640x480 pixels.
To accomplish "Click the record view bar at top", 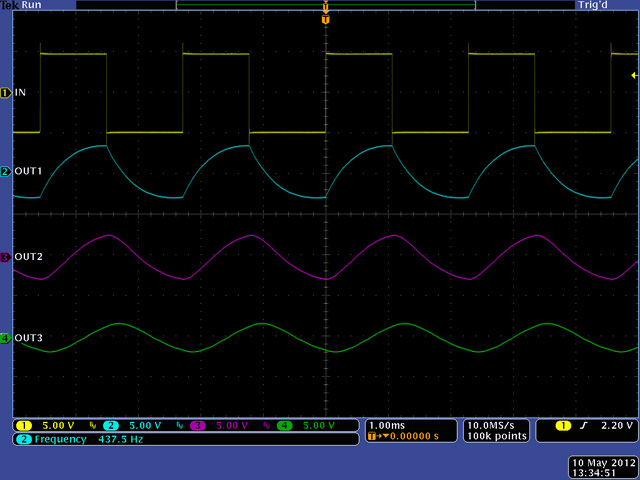I will [325, 5].
